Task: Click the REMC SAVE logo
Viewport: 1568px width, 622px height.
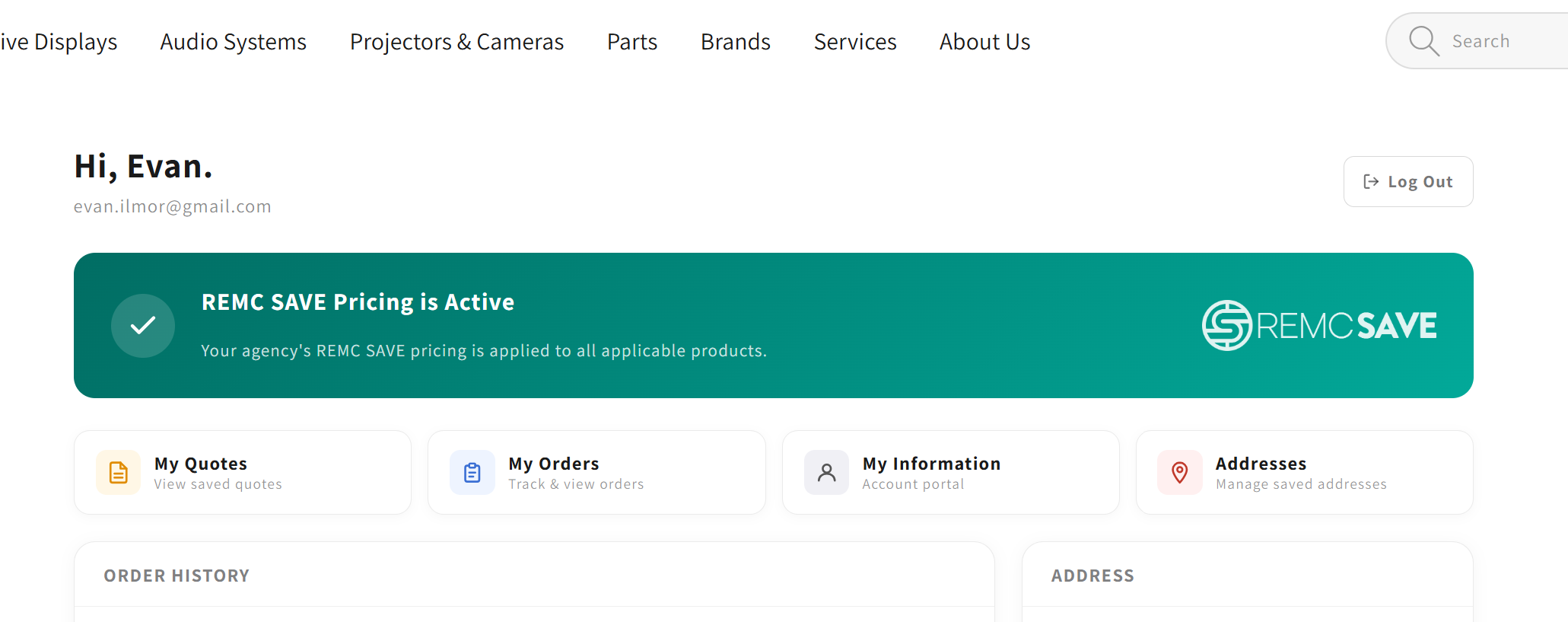Action: (1319, 326)
